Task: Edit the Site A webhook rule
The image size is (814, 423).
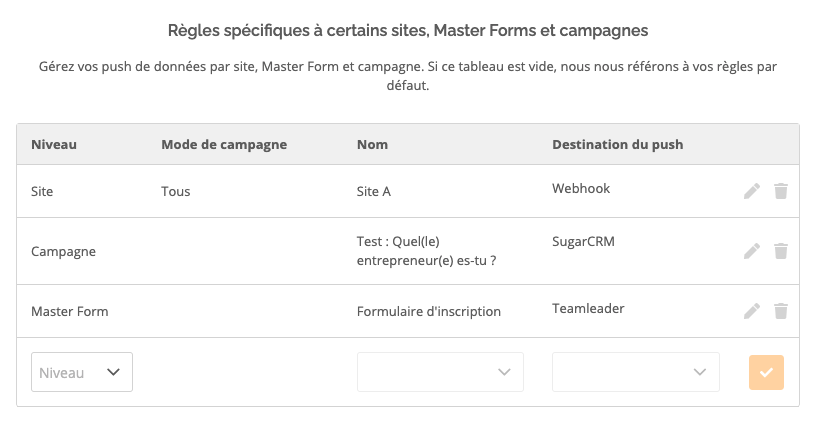Action: coord(752,191)
